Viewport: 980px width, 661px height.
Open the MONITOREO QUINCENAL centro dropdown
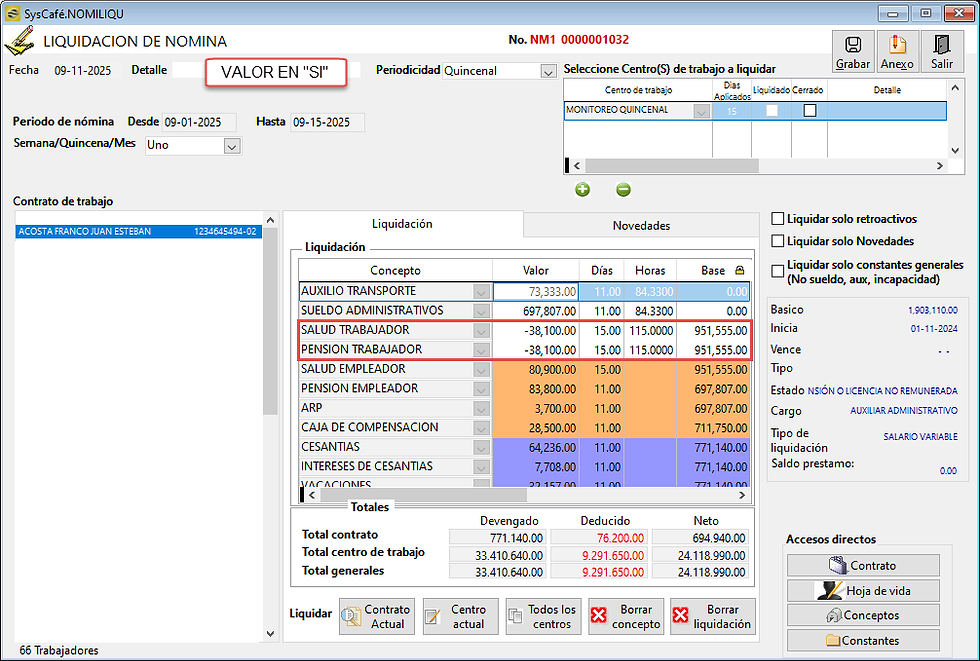pos(701,111)
